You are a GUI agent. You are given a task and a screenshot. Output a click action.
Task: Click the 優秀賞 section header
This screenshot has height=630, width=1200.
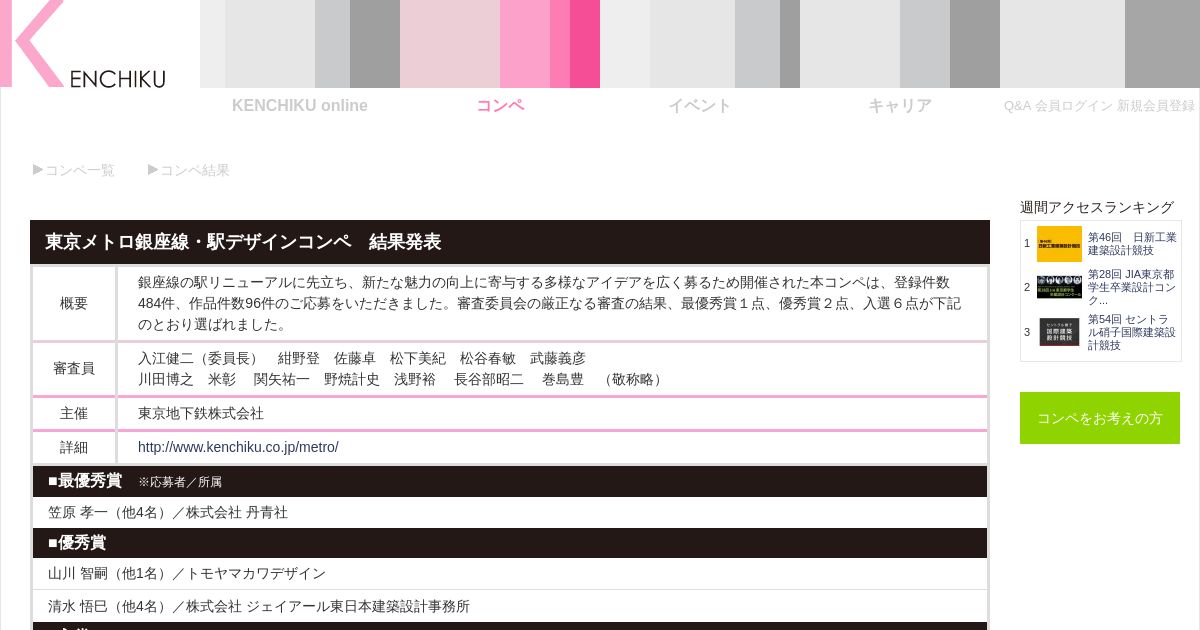click(x=77, y=543)
